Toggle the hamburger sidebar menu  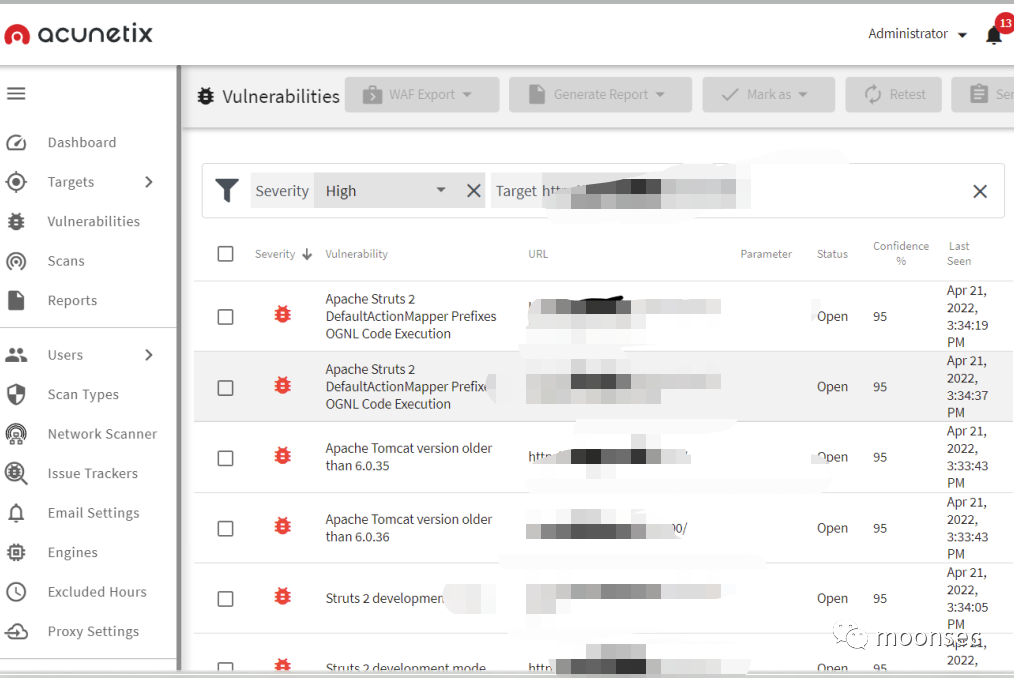(x=16, y=94)
